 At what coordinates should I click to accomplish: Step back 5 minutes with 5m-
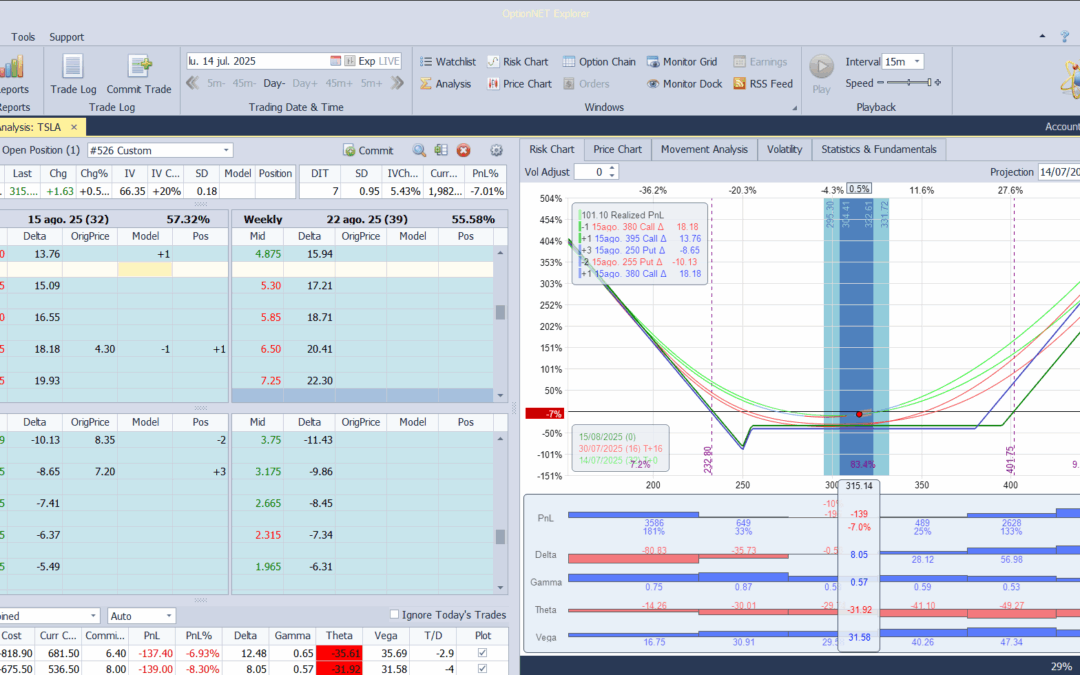216,83
